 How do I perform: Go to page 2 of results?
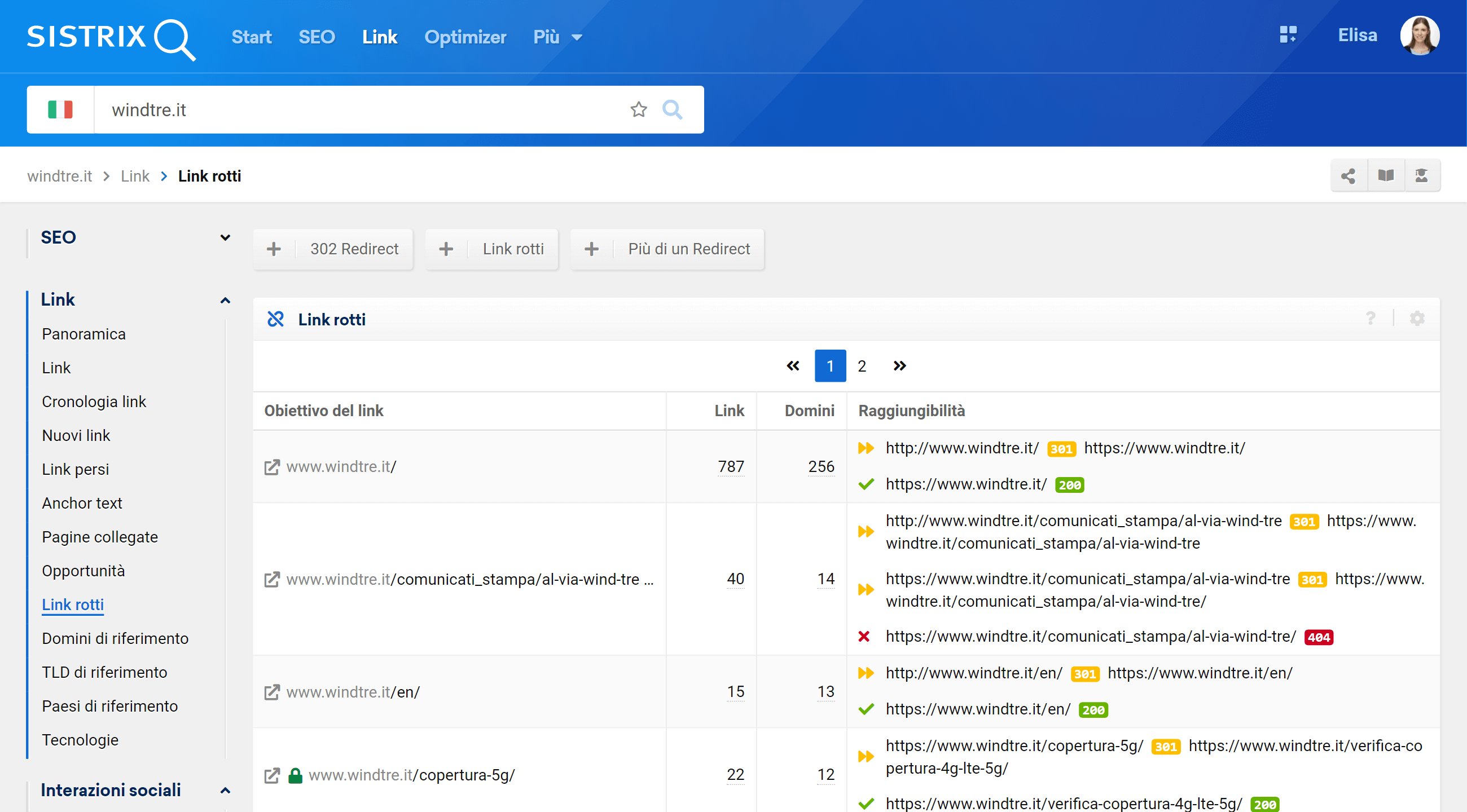coord(862,366)
